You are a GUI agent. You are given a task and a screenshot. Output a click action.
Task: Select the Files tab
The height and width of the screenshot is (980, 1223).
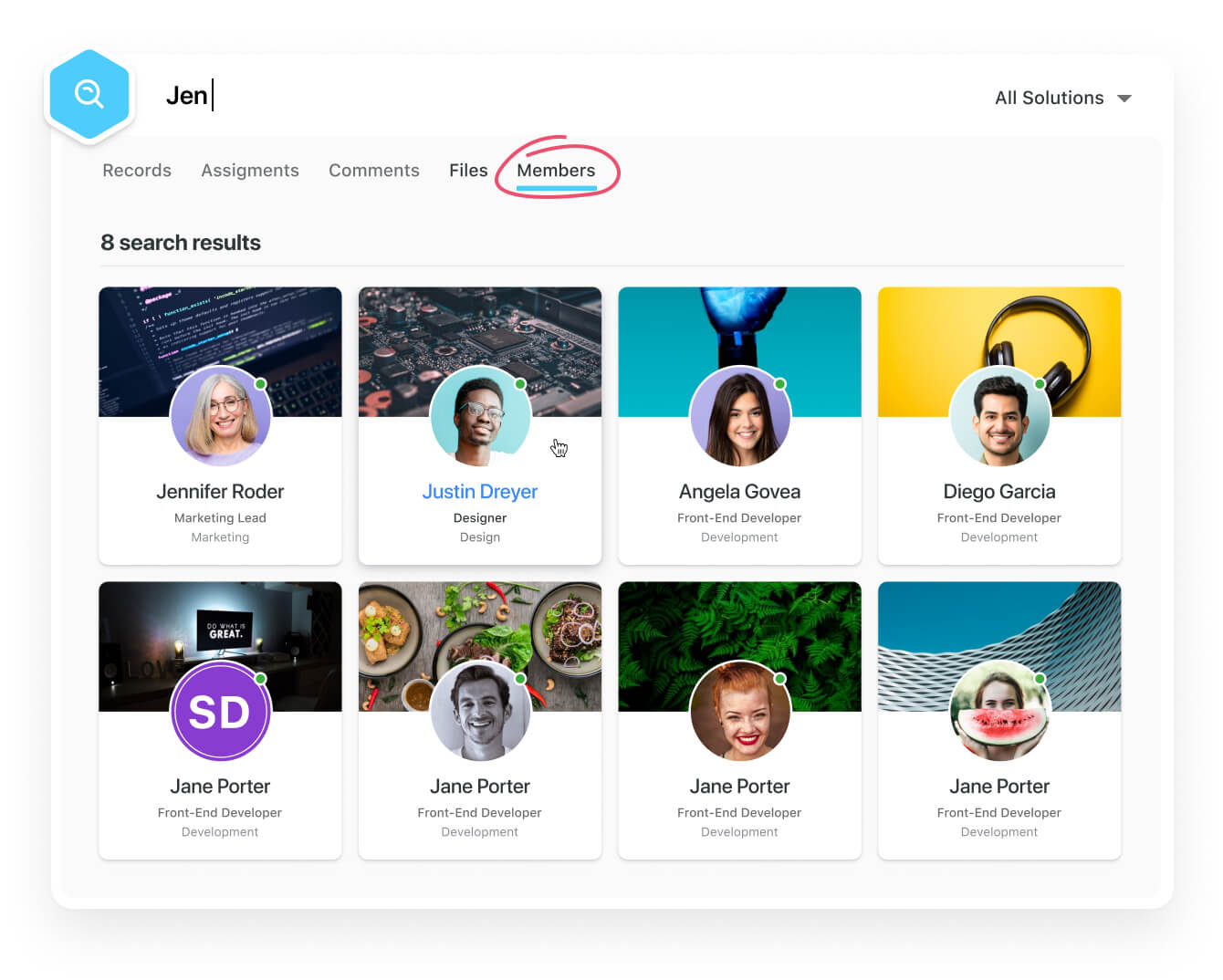click(468, 171)
